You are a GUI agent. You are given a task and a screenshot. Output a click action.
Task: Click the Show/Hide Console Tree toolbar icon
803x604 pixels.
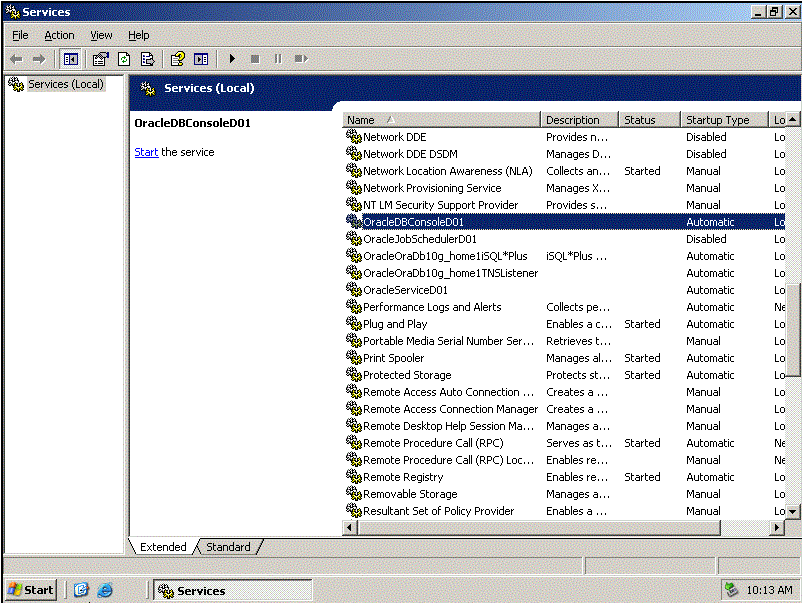[x=70, y=59]
